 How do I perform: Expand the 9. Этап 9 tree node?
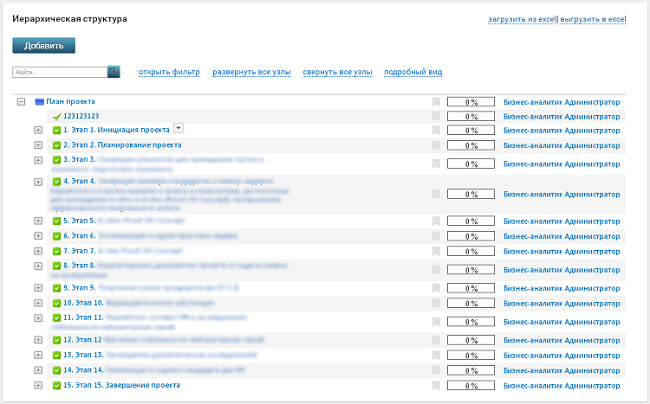point(38,288)
